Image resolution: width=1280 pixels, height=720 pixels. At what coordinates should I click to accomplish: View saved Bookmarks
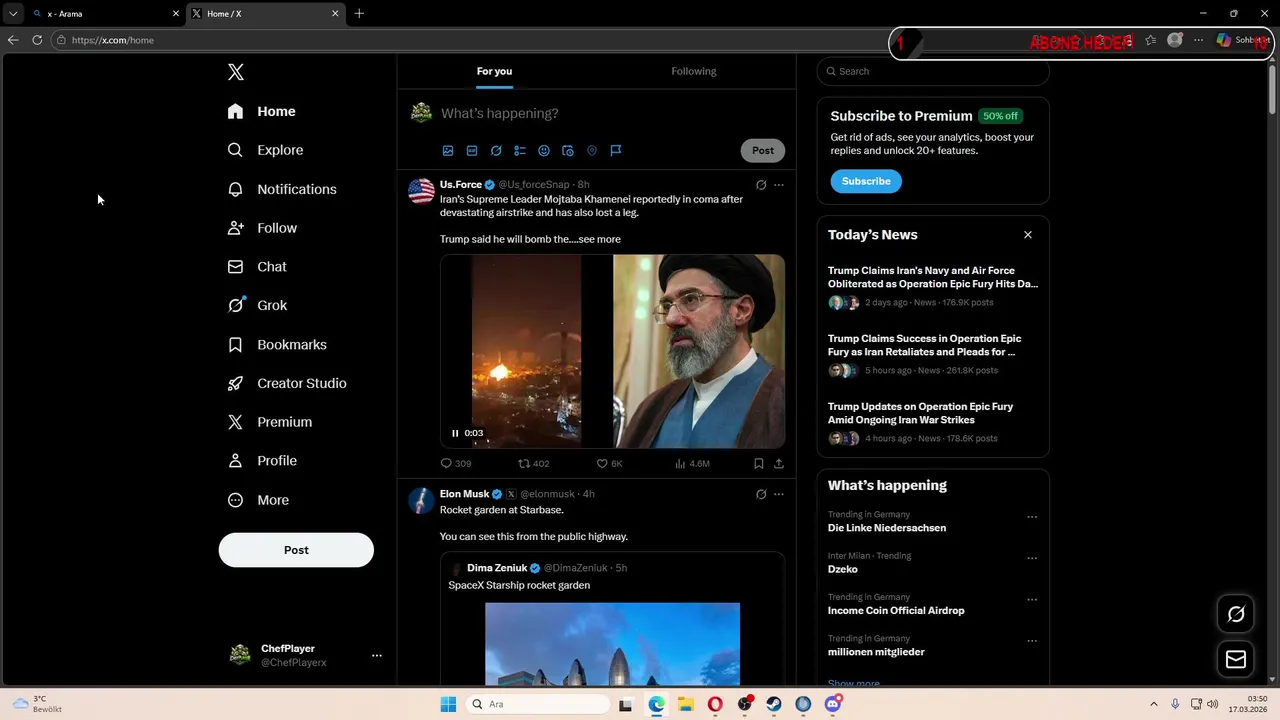click(x=278, y=344)
